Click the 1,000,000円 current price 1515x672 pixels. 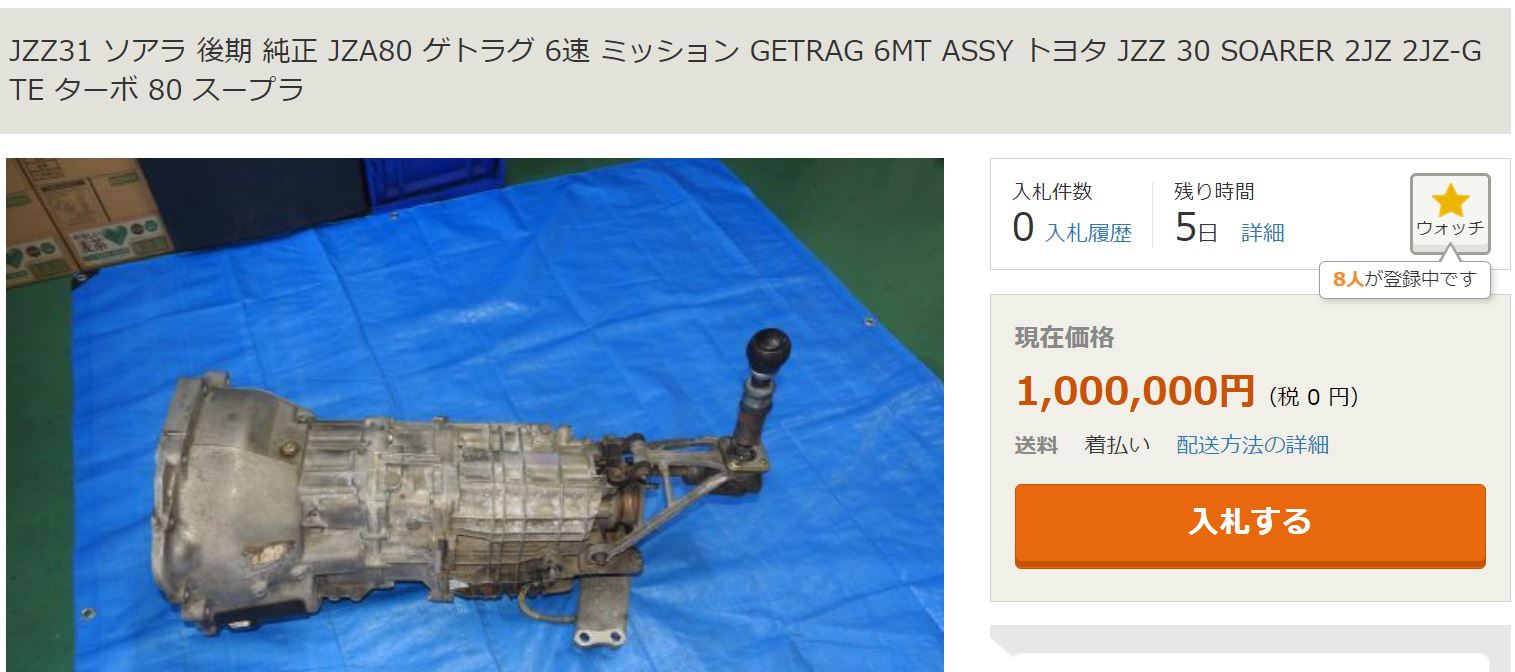coord(1135,391)
